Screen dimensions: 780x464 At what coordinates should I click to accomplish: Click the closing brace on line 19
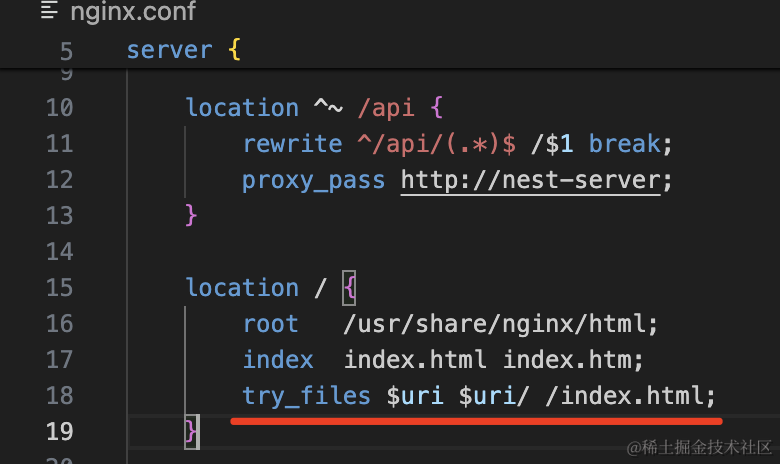192,432
